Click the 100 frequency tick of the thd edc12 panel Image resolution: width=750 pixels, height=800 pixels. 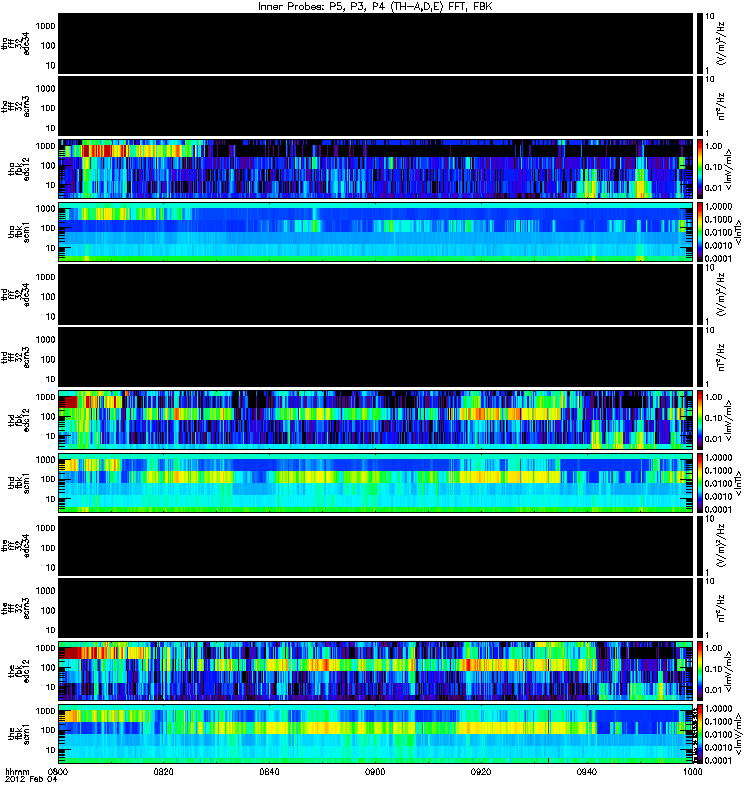coord(48,417)
